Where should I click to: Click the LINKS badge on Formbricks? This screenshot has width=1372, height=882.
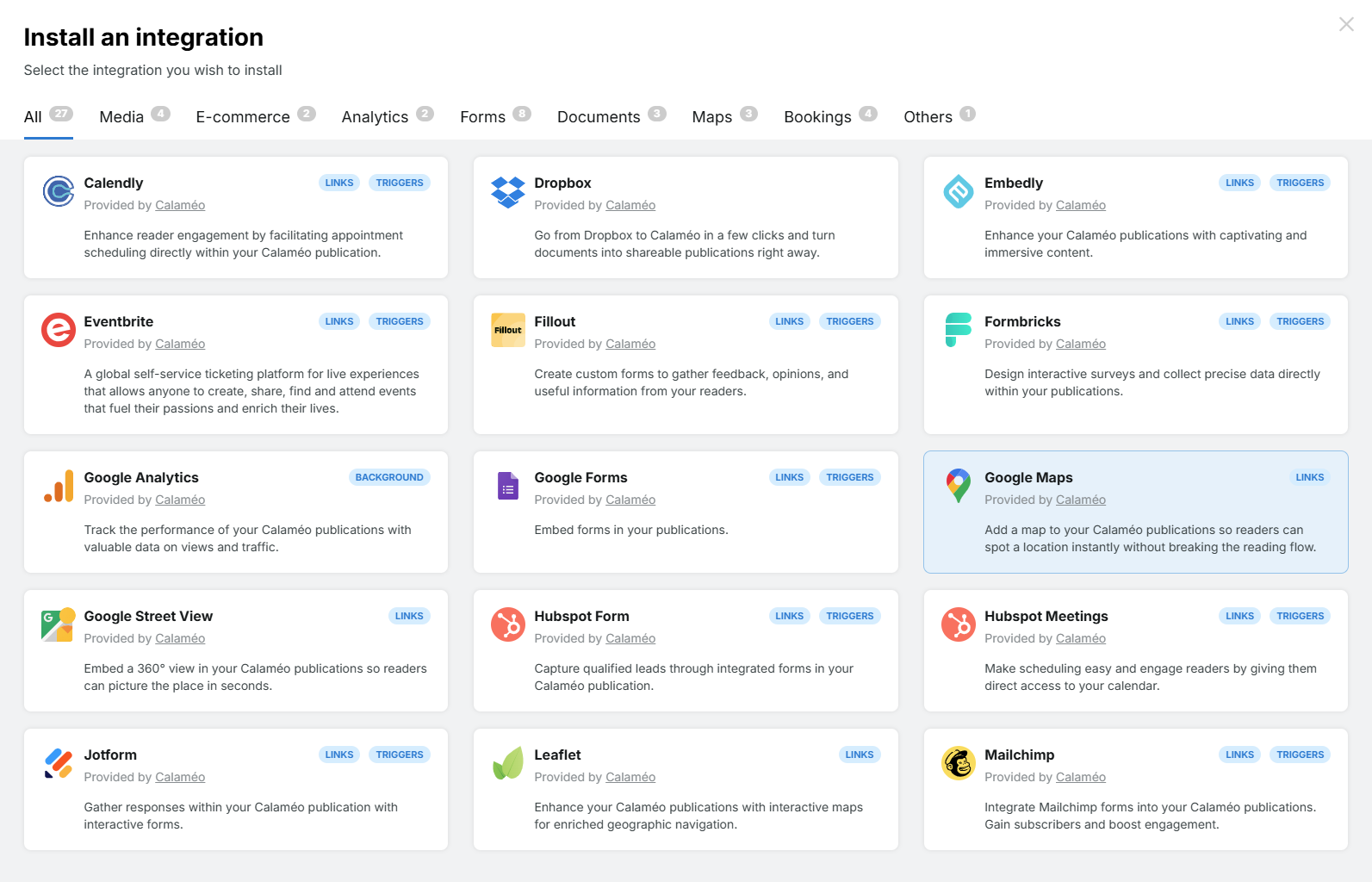tap(1240, 321)
